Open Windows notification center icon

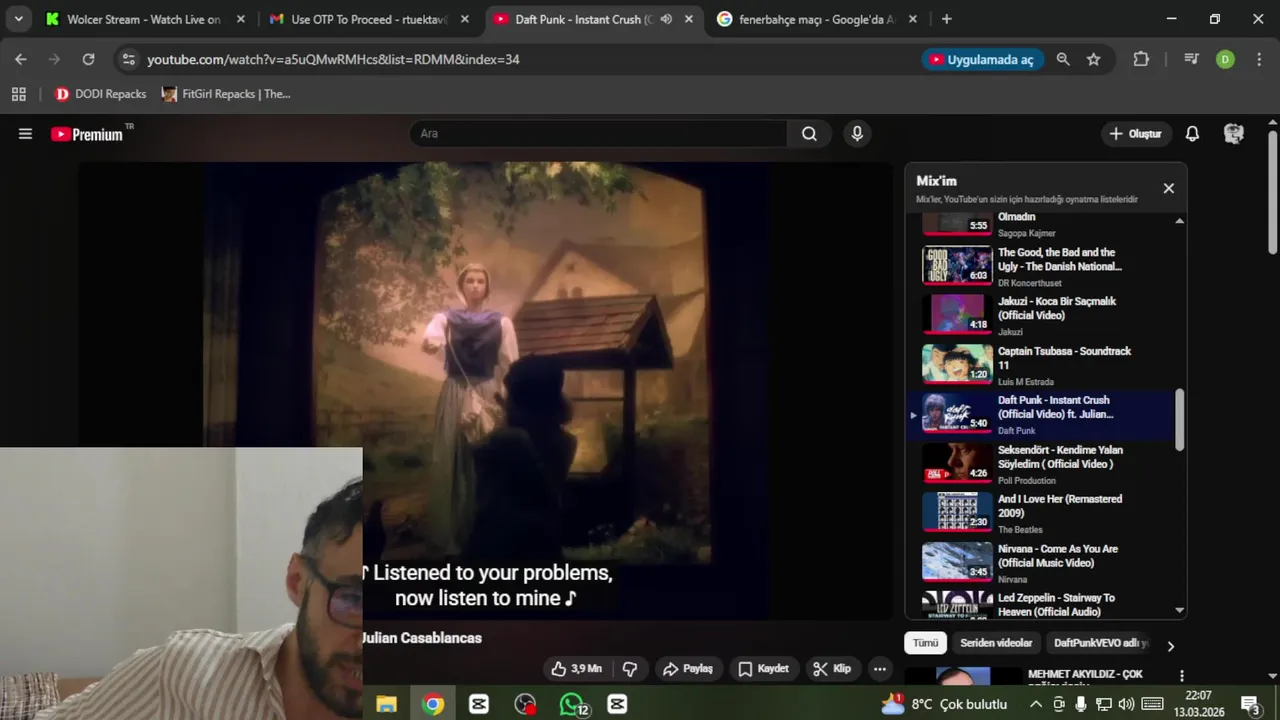click(x=1249, y=704)
